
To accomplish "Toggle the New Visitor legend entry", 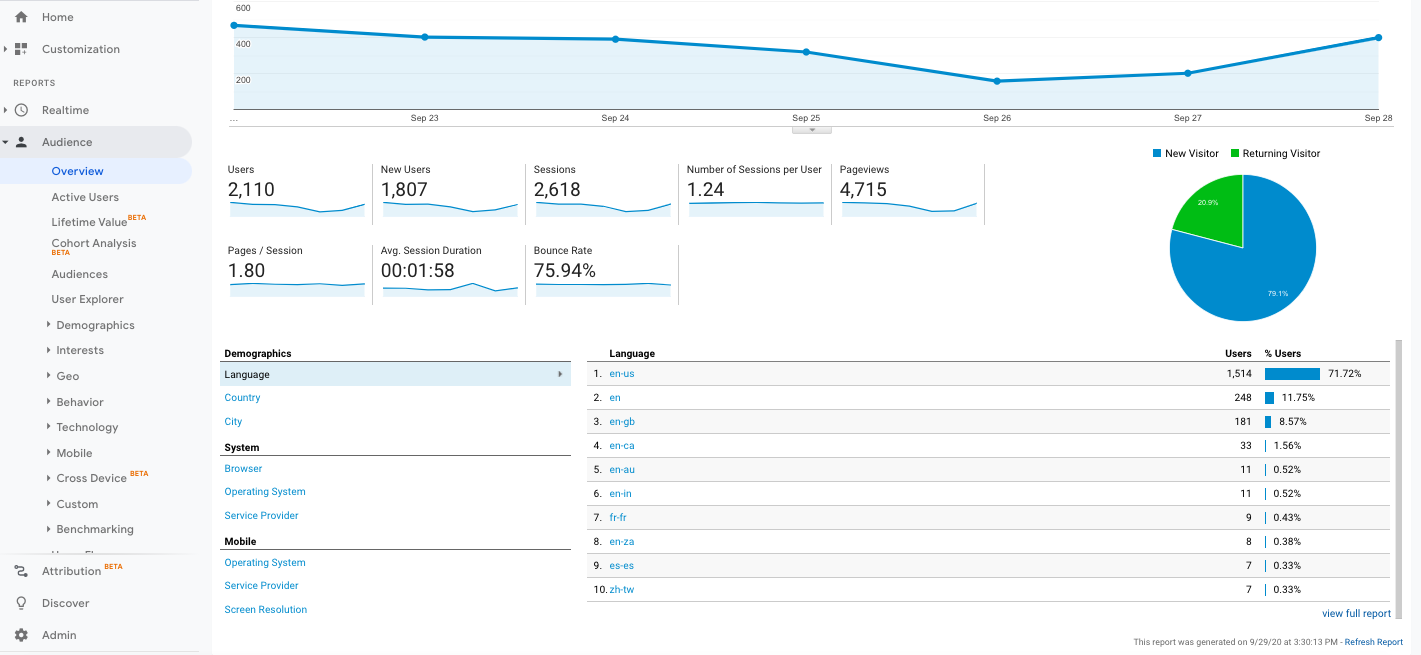I will point(1186,153).
